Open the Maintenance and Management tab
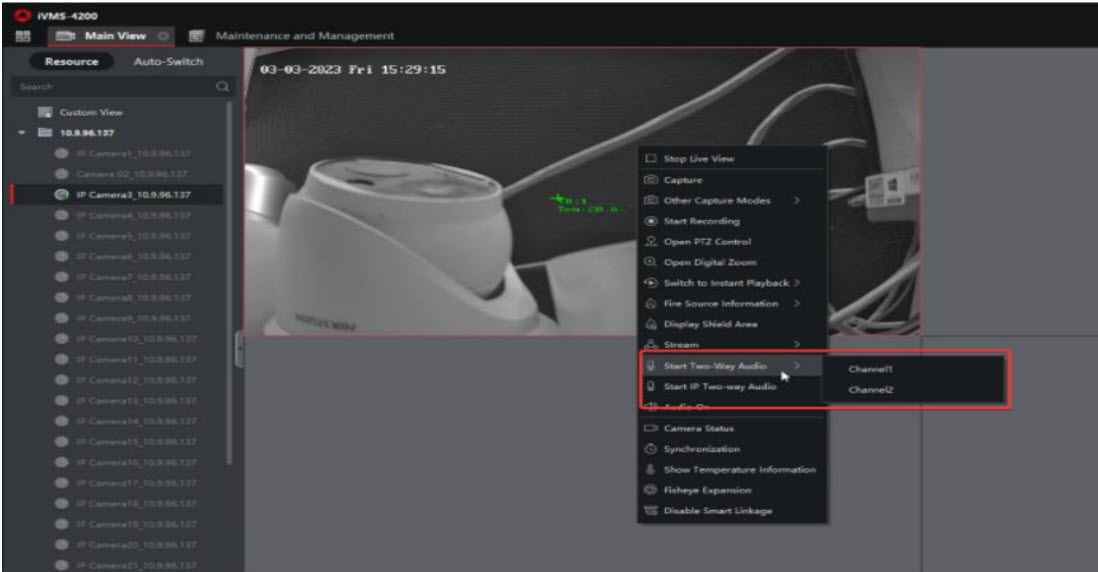 click(x=306, y=36)
